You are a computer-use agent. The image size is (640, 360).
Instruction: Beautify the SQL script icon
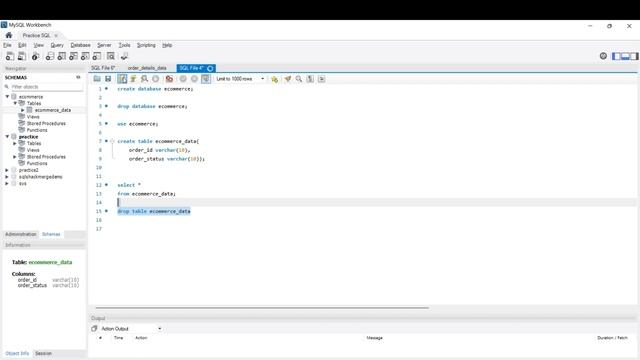pyautogui.click(x=288, y=79)
